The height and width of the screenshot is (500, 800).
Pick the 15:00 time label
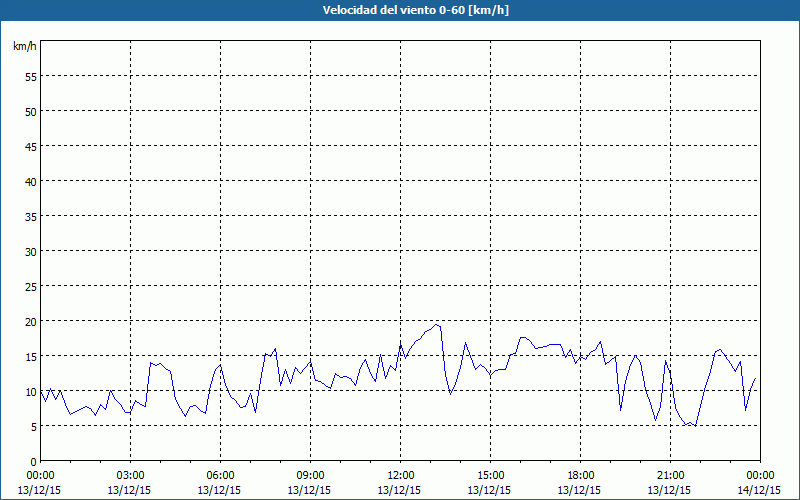[x=490, y=476]
